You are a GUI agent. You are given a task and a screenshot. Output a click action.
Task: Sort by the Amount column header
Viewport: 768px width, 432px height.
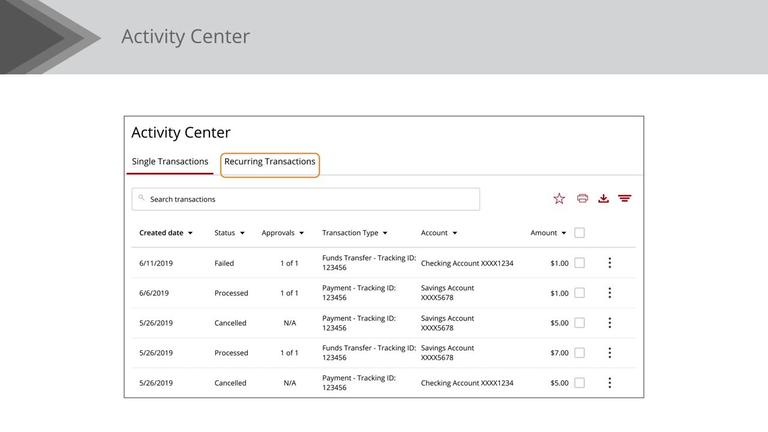(x=544, y=233)
